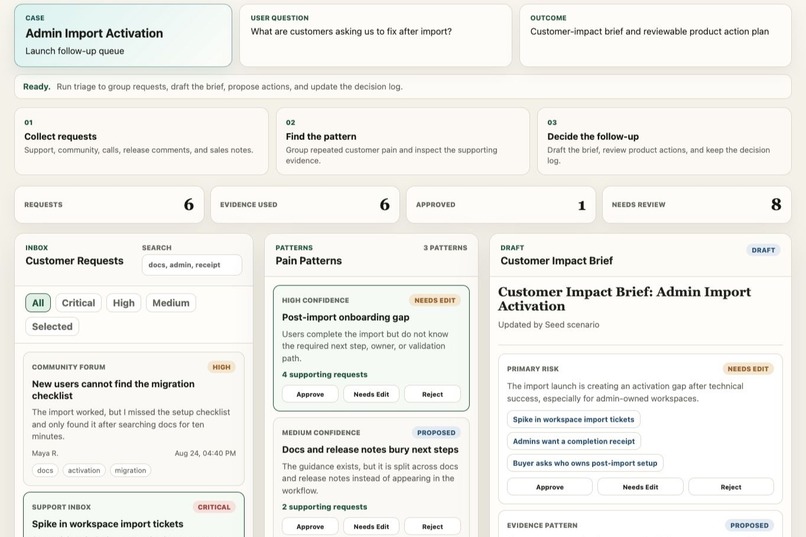Show only Selected requests
The width and height of the screenshot is (806, 537).
click(52, 326)
